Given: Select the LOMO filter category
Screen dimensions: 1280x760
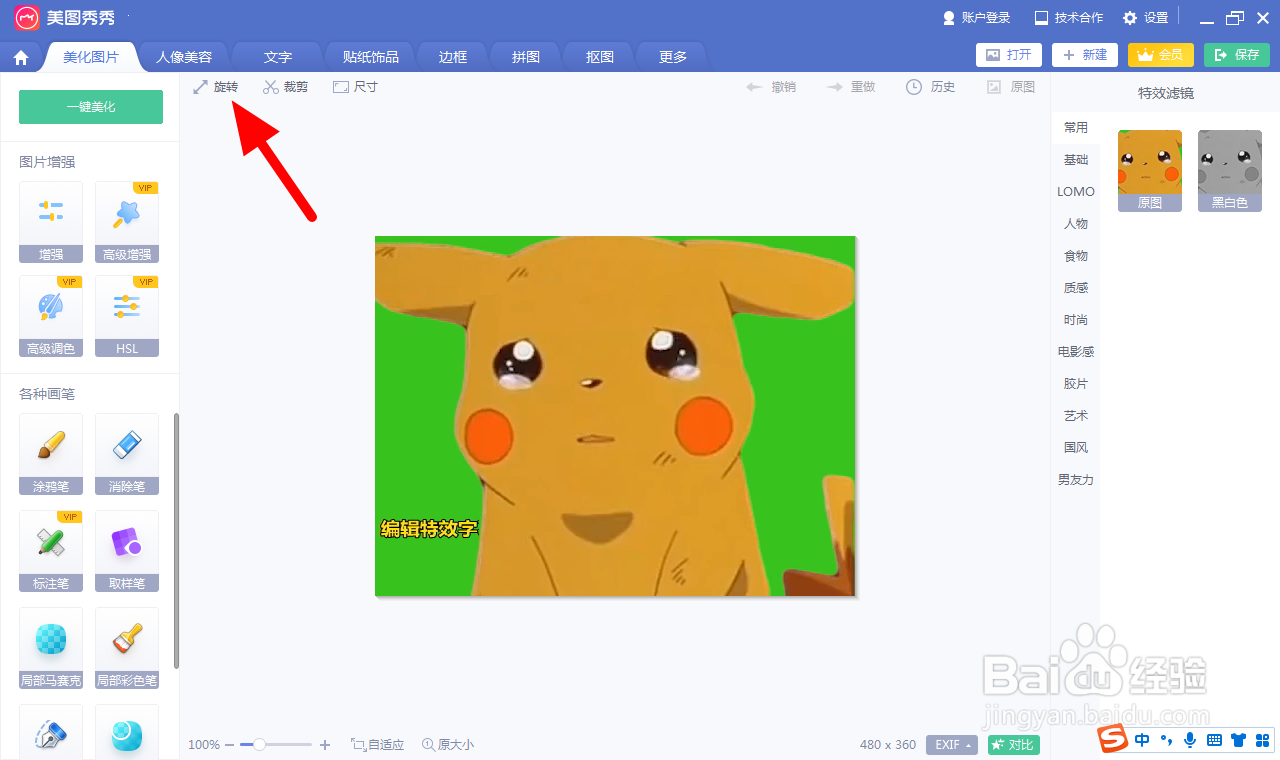Looking at the screenshot, I should point(1076,192).
